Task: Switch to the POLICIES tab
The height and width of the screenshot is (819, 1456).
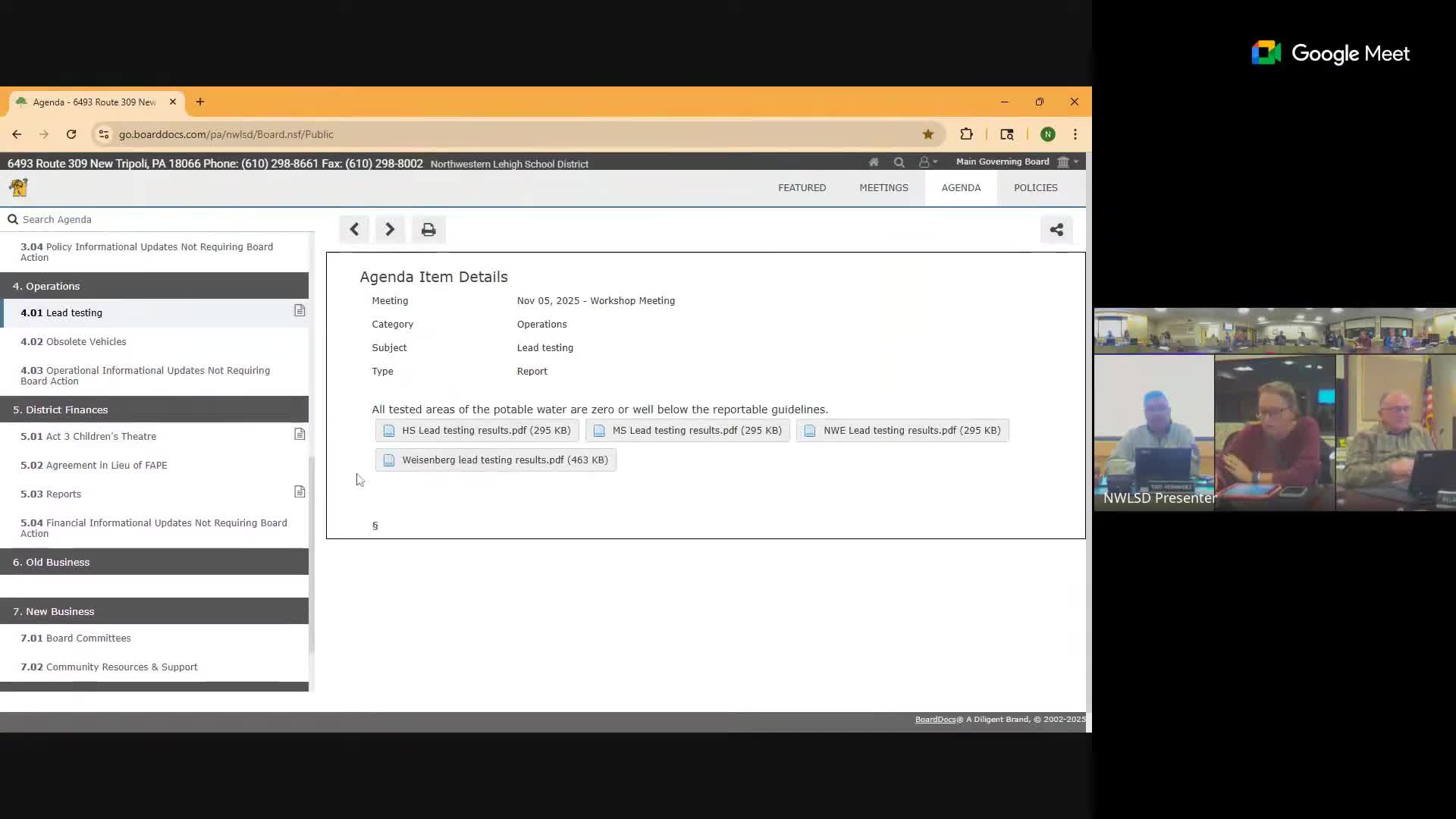Action: pyautogui.click(x=1035, y=187)
